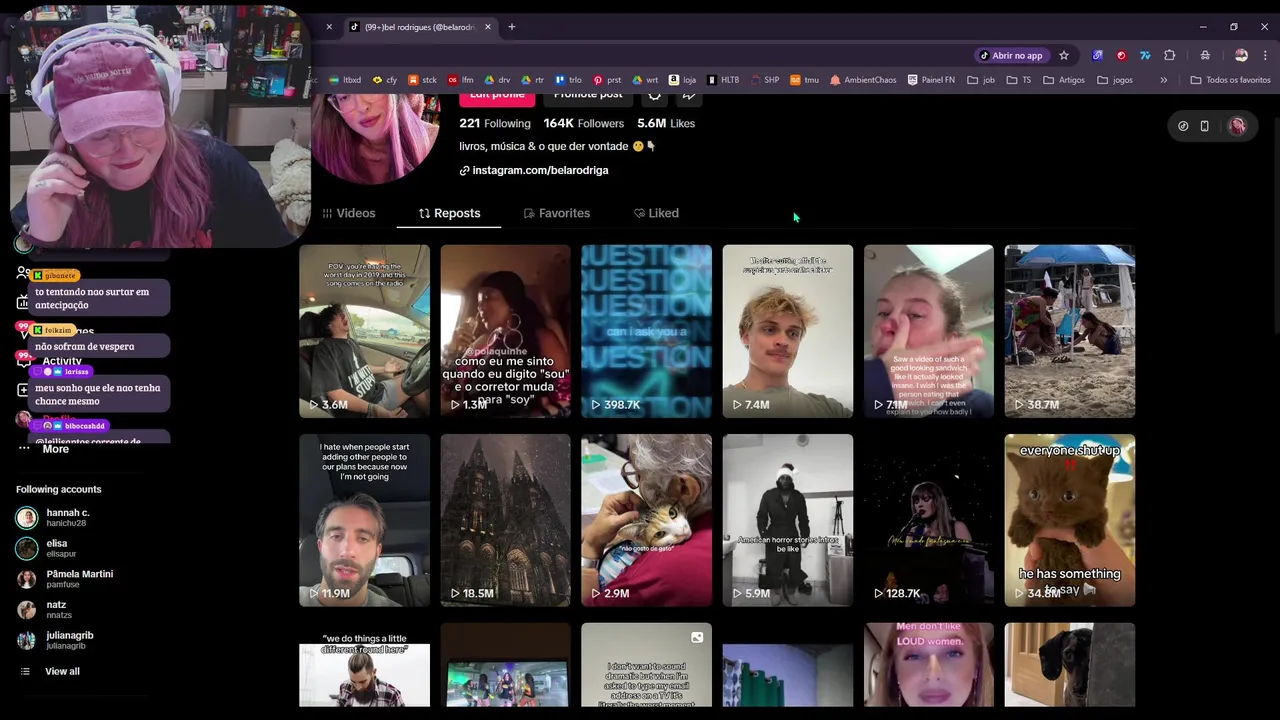Image resolution: width=1280 pixels, height=720 pixels.
Task: Open the cfy bookmark
Action: tap(384, 80)
